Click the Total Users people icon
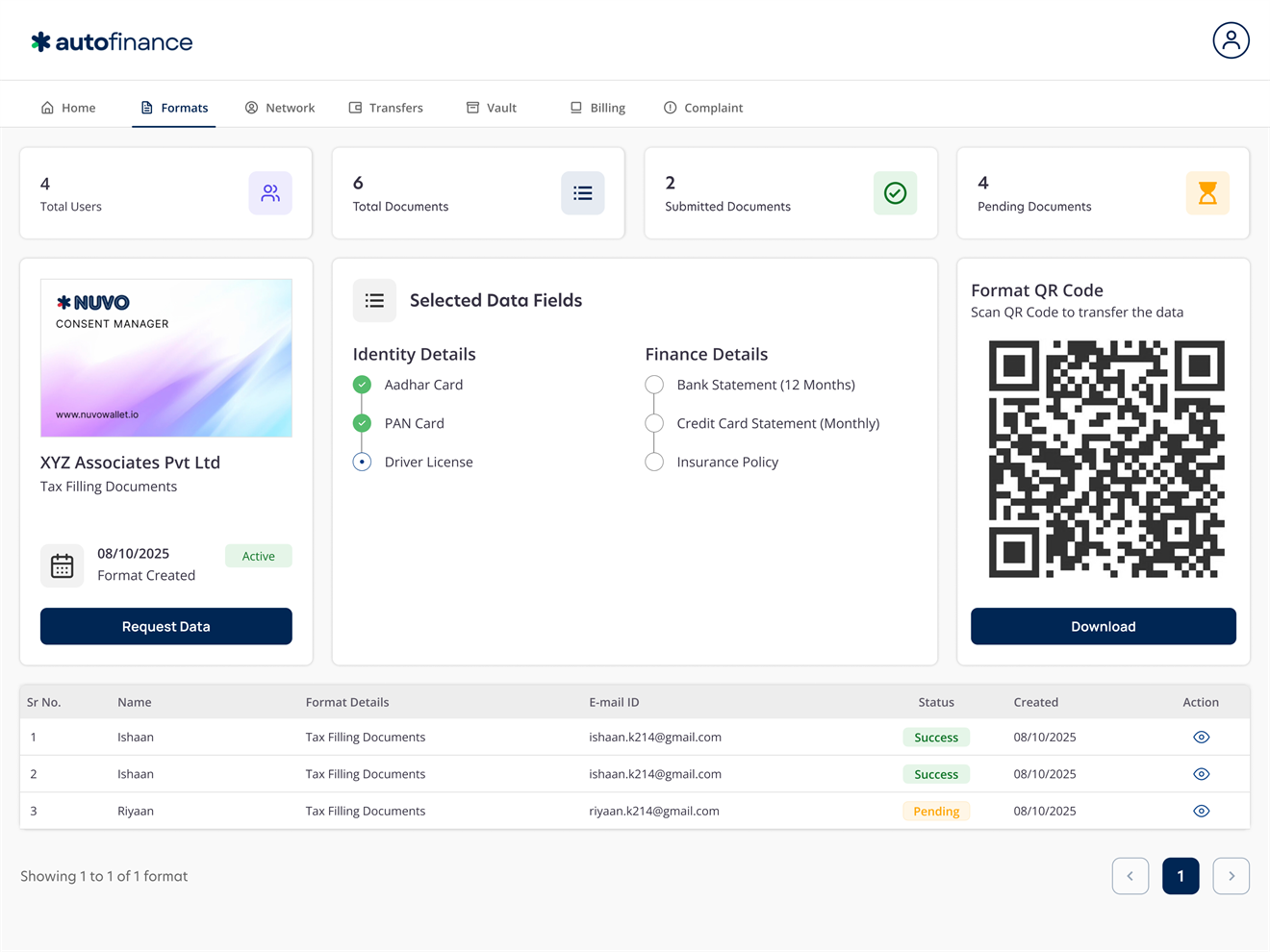 [x=270, y=193]
